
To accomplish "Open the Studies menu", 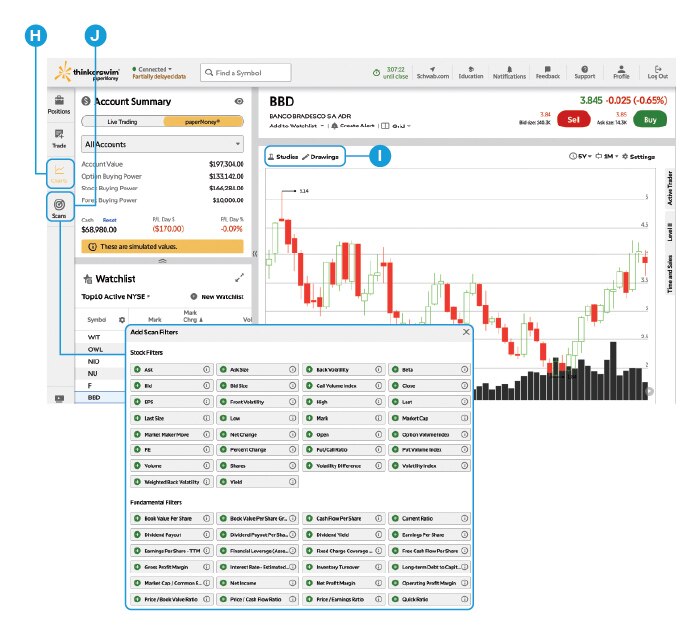I will 283,157.
